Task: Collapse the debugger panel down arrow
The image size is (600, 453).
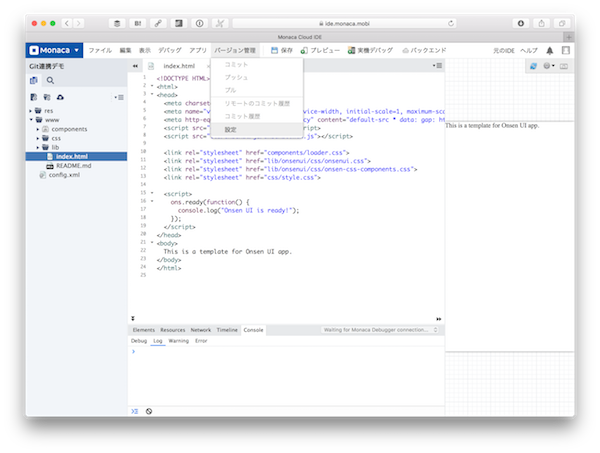Action: (x=133, y=318)
